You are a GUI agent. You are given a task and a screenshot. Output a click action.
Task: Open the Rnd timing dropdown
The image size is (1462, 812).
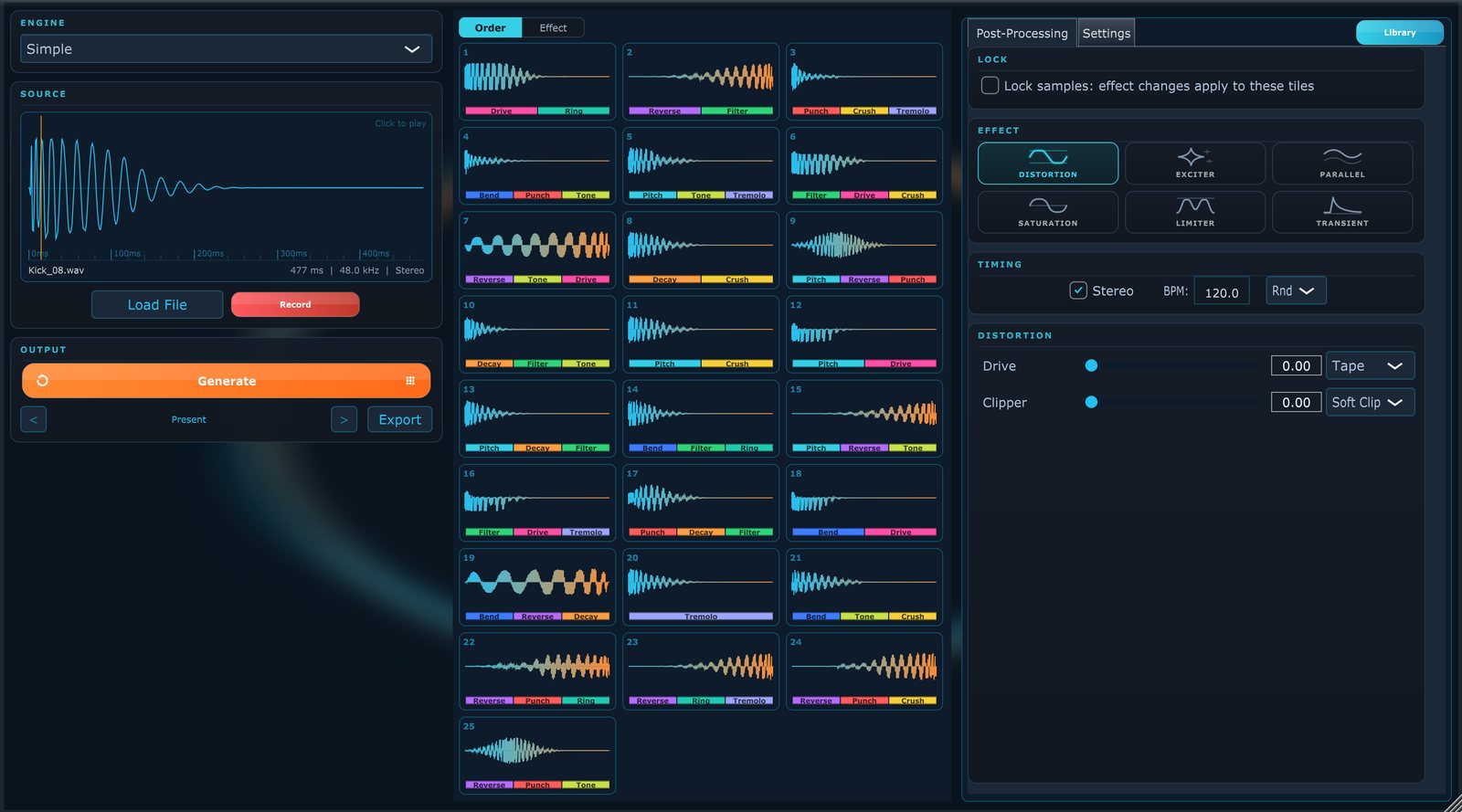tap(1296, 290)
